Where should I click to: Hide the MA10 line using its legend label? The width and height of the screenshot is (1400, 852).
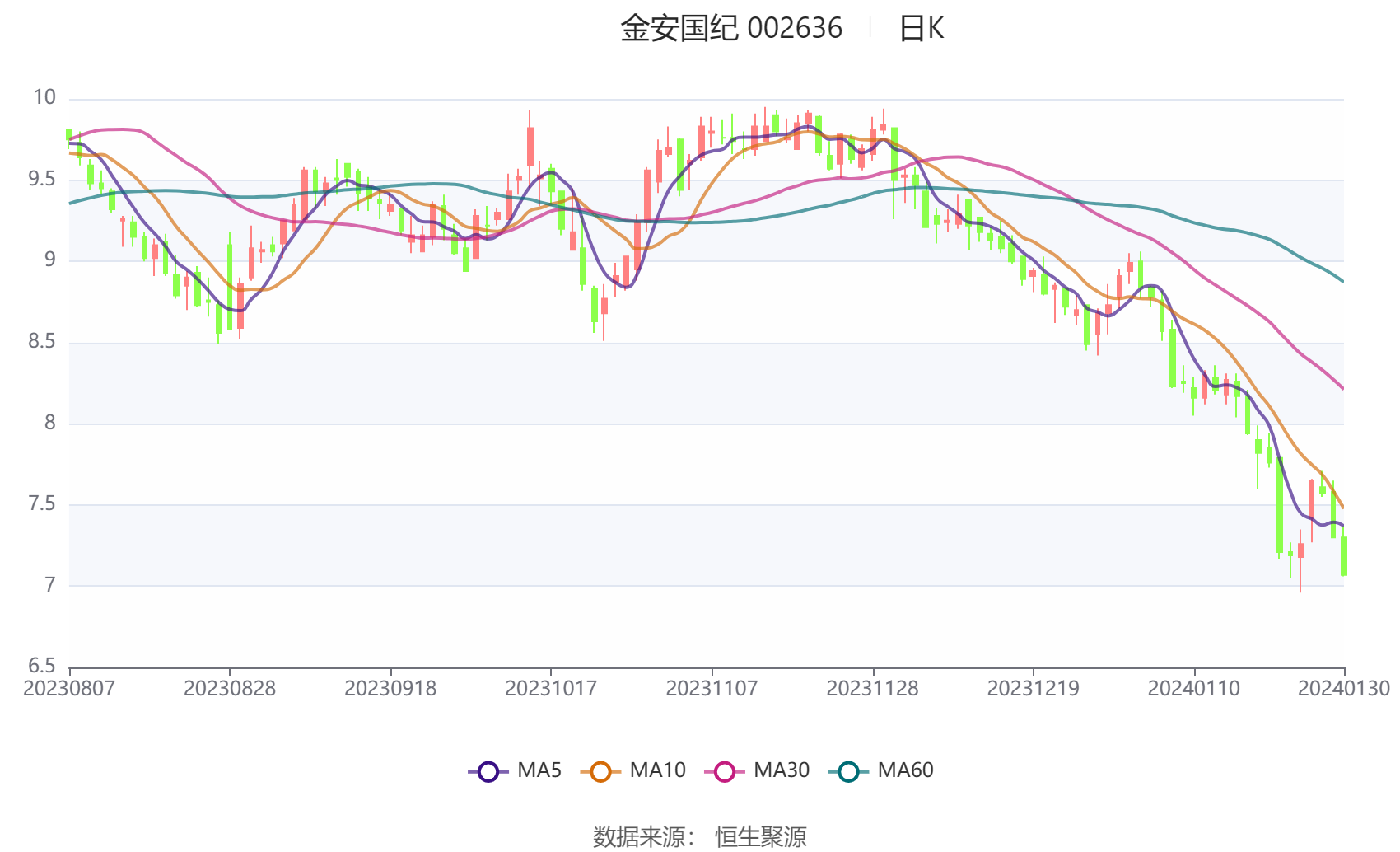pos(657,770)
